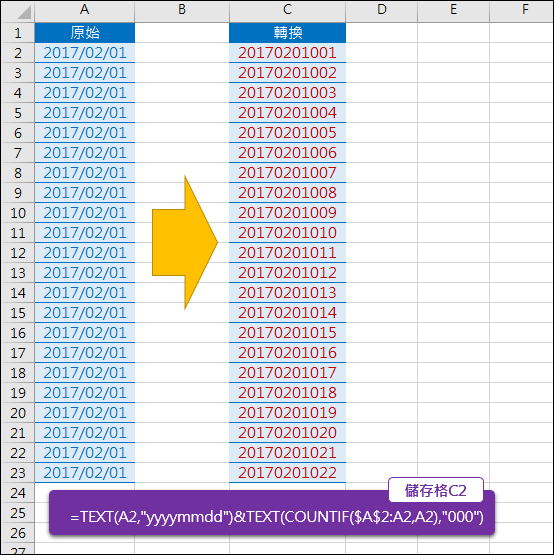Select cell with 20170201003

tap(287, 93)
